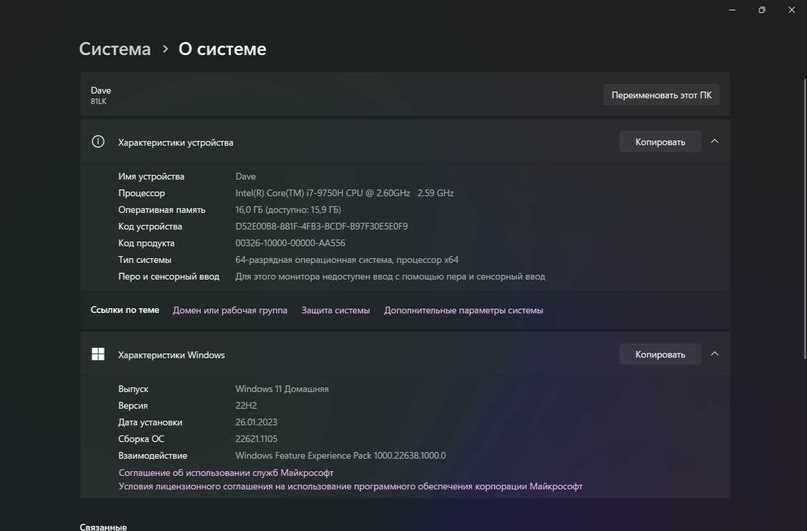
Task: Open Защита системы link
Action: [336, 310]
